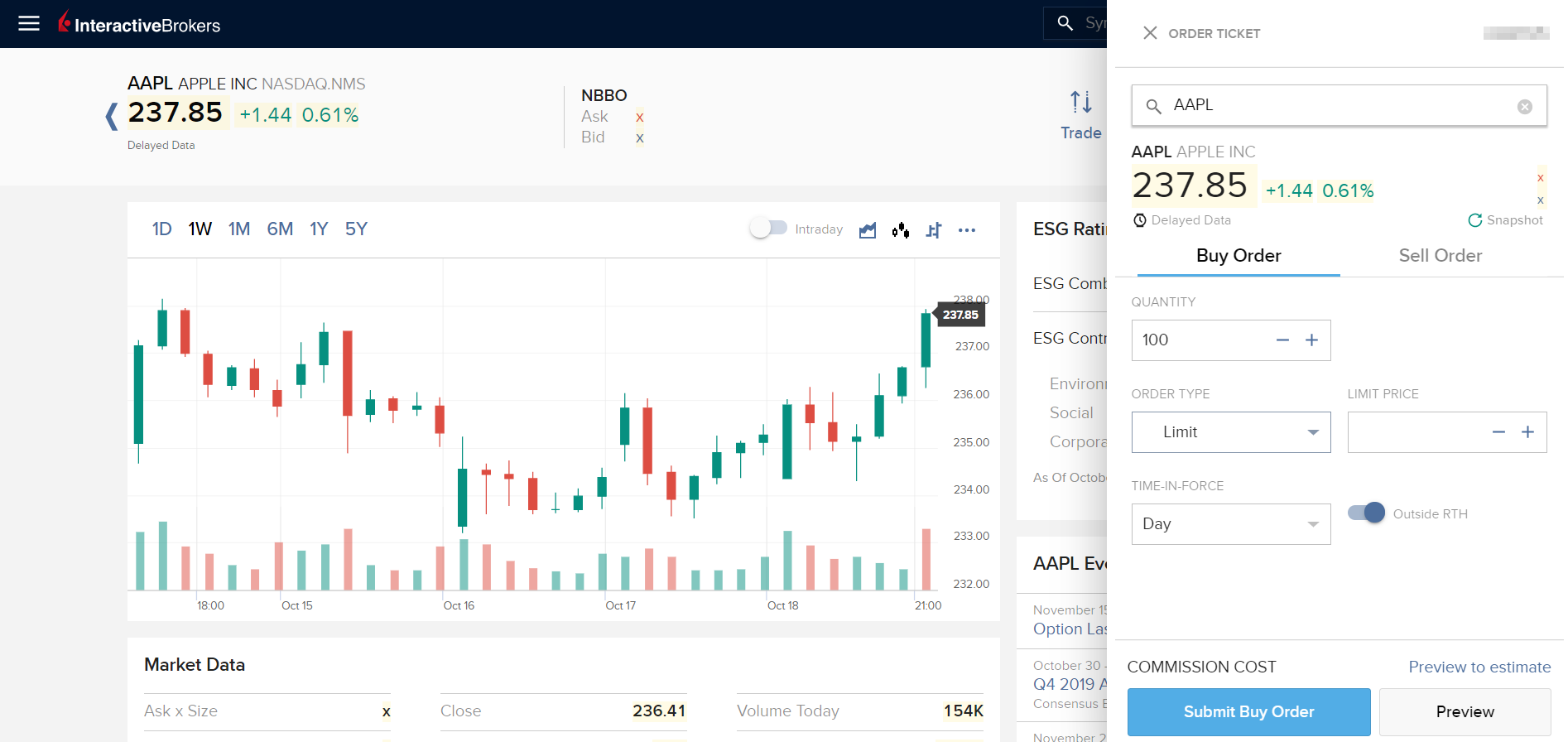1568x742 pixels.
Task: Toggle the Intraday chart switch
Action: point(768,229)
